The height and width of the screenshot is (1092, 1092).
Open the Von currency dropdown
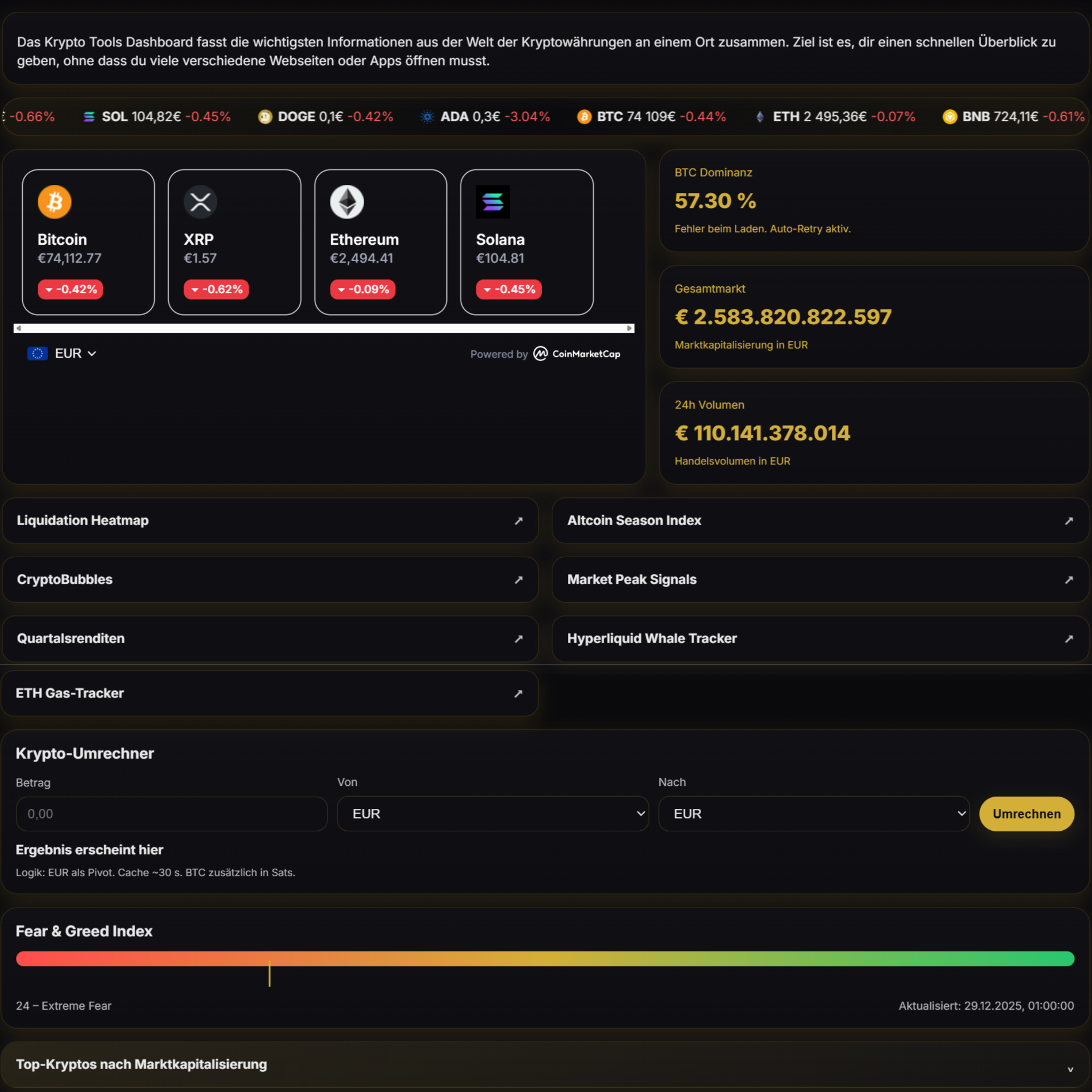(x=492, y=814)
